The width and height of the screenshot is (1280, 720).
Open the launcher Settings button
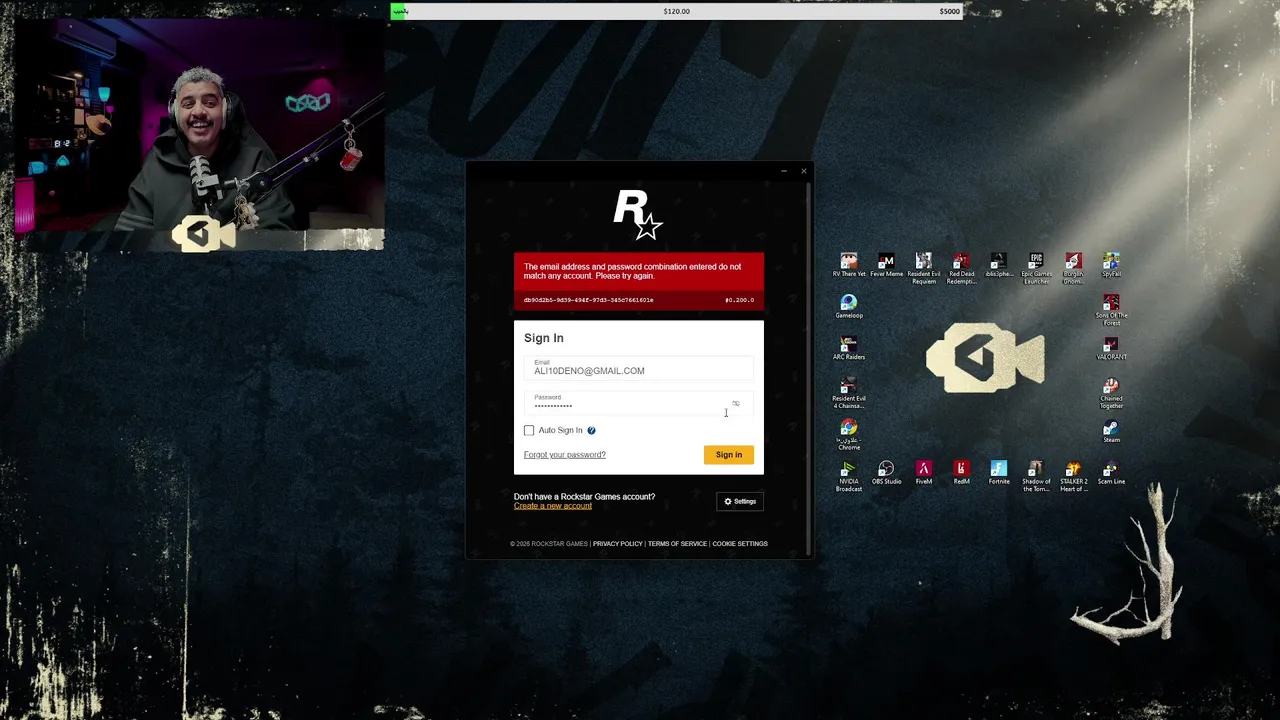tap(740, 501)
